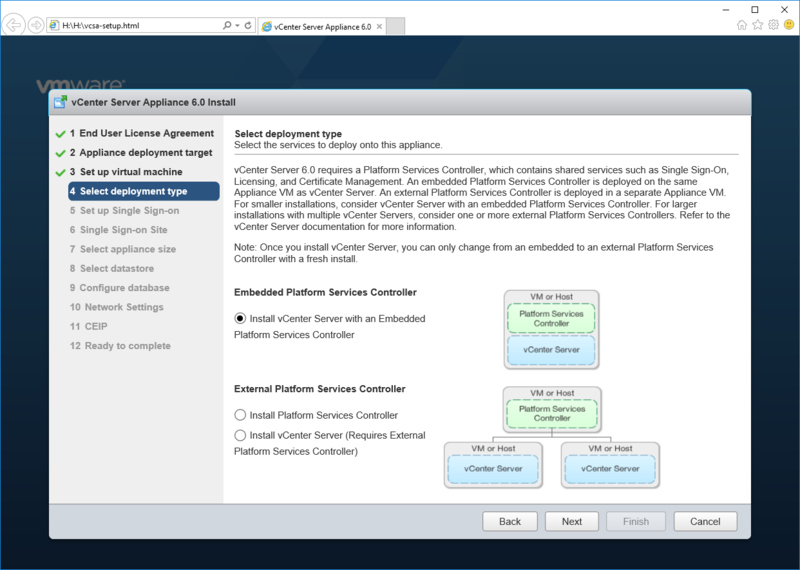Click step 10 Network Settings
This screenshot has height=570, width=800.
(116, 307)
